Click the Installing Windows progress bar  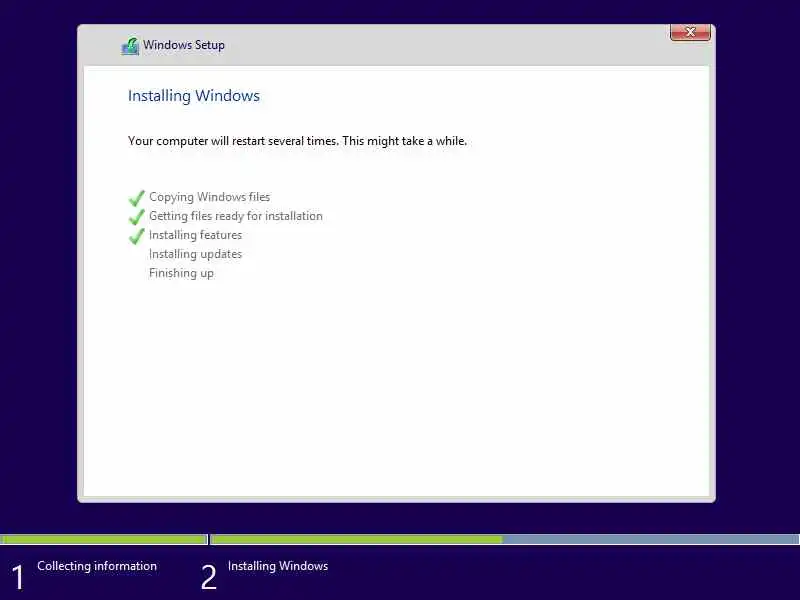point(505,539)
